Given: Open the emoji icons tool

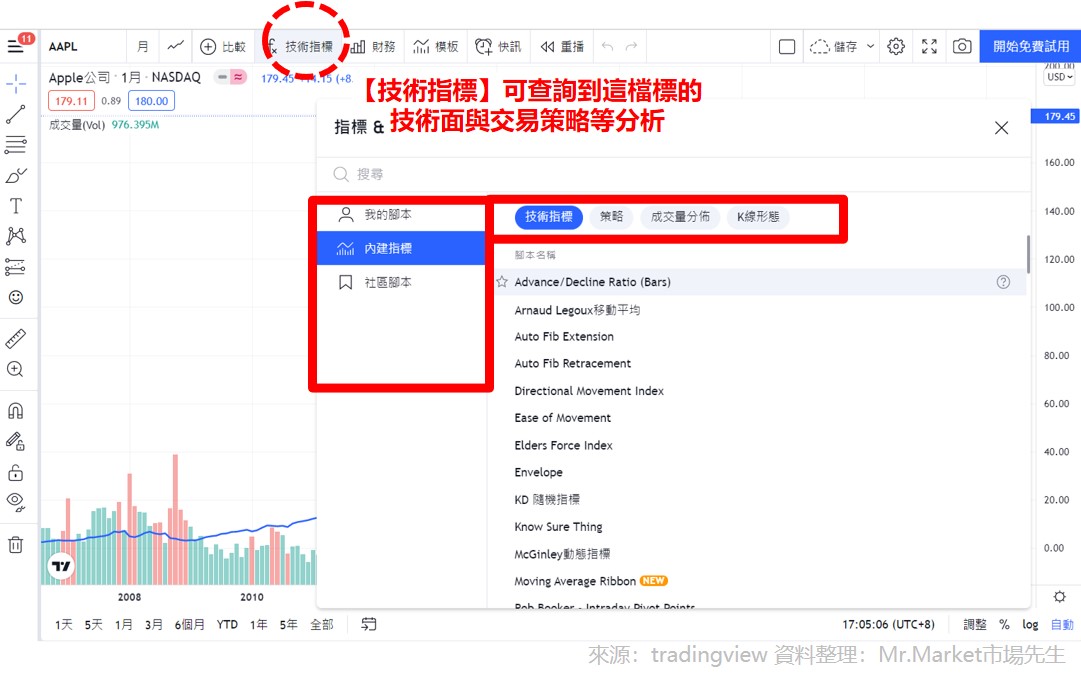Looking at the screenshot, I should point(16,297).
